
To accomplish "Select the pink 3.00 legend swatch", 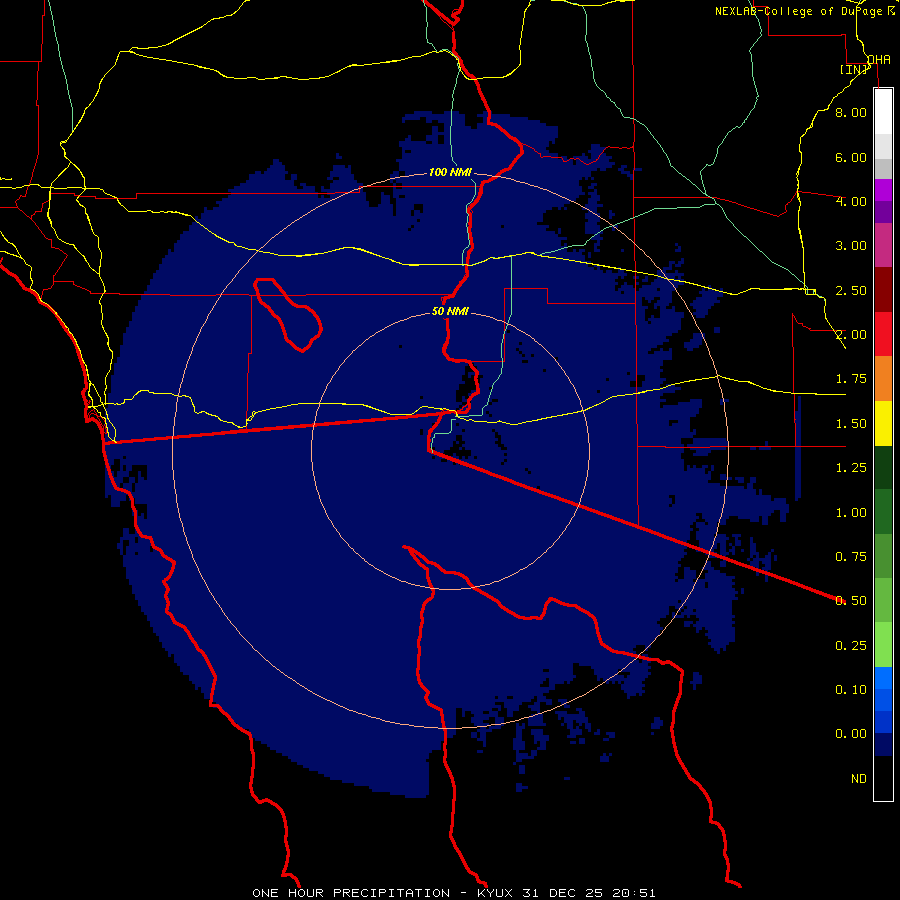I will click(883, 245).
